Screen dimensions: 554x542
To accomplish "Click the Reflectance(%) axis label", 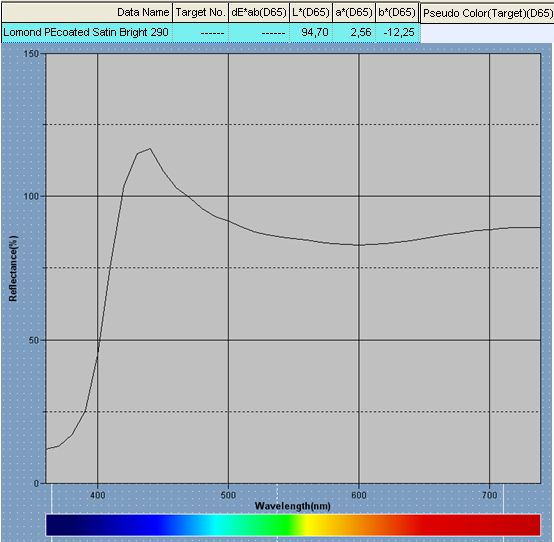I will tap(13, 269).
